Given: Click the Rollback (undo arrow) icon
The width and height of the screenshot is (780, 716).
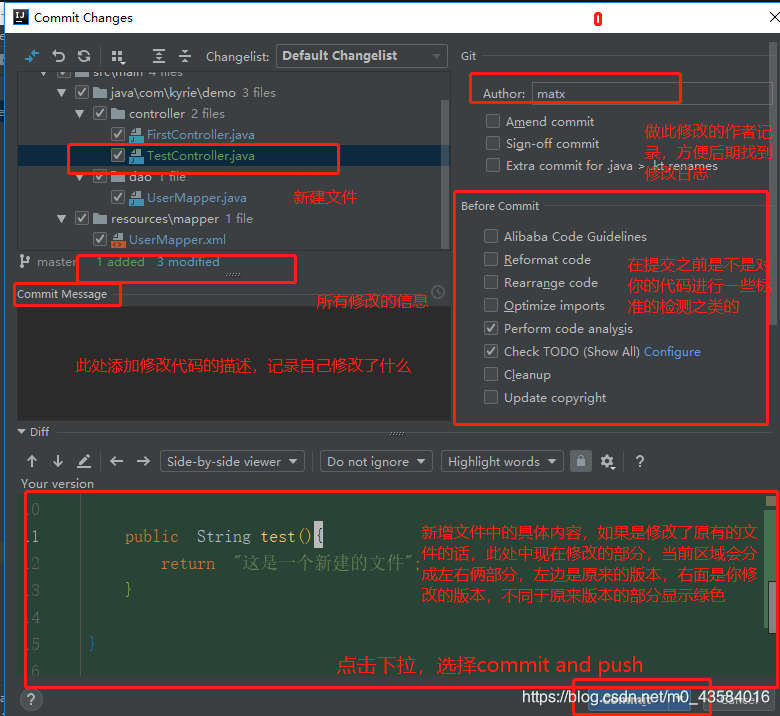Looking at the screenshot, I should 59,56.
